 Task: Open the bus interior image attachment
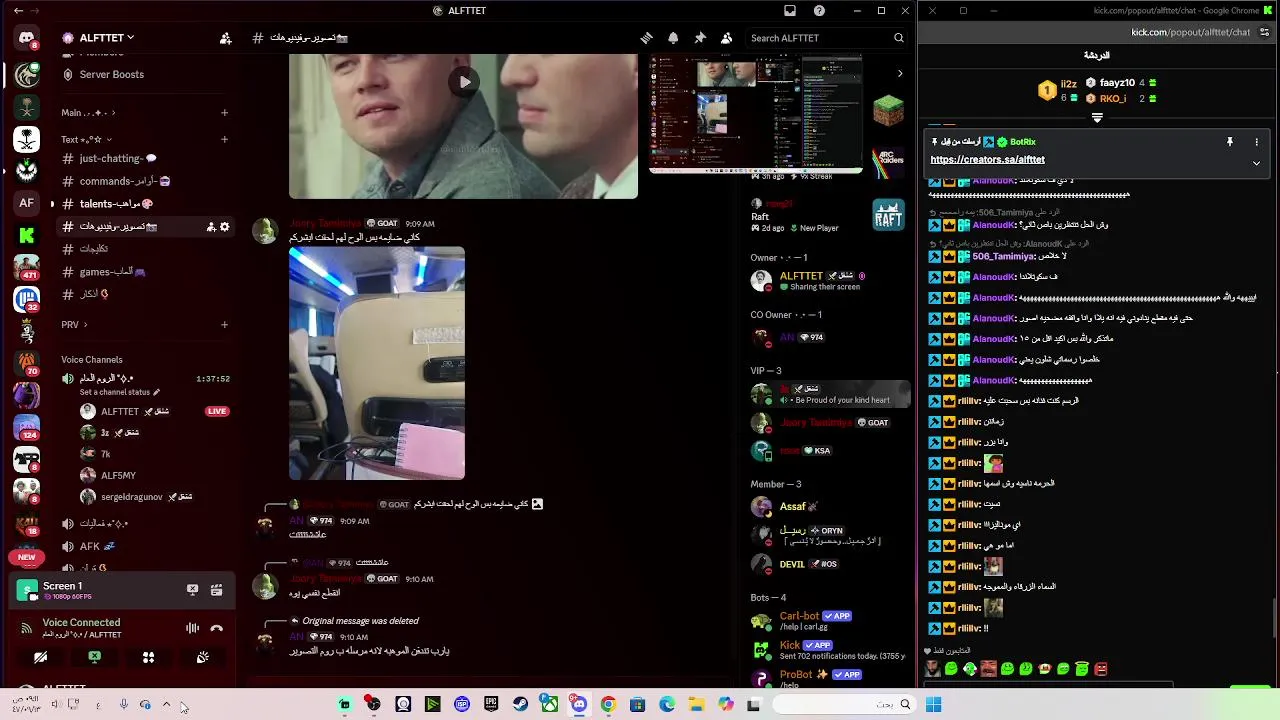377,363
